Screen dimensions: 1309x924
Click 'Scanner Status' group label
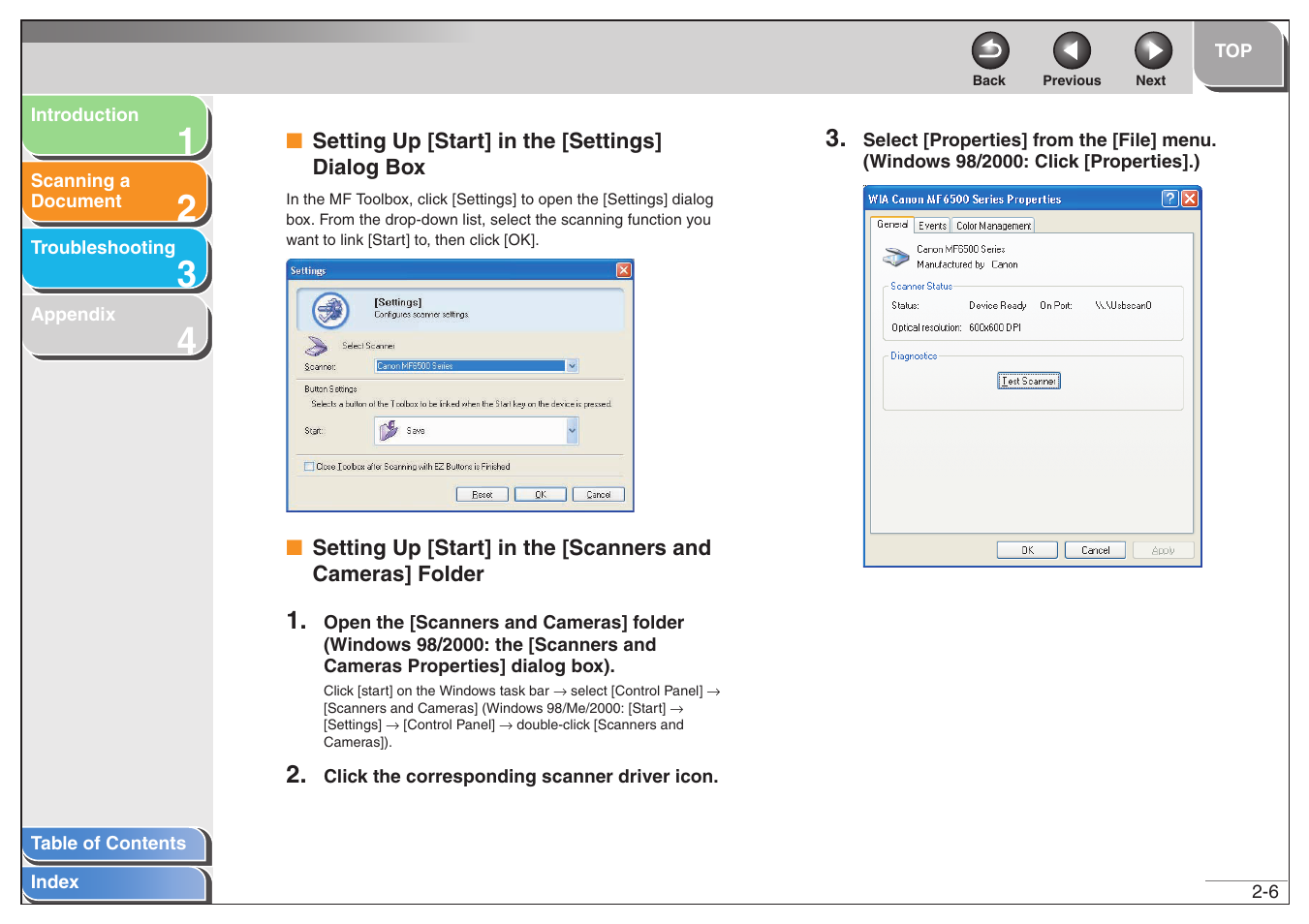(x=921, y=287)
